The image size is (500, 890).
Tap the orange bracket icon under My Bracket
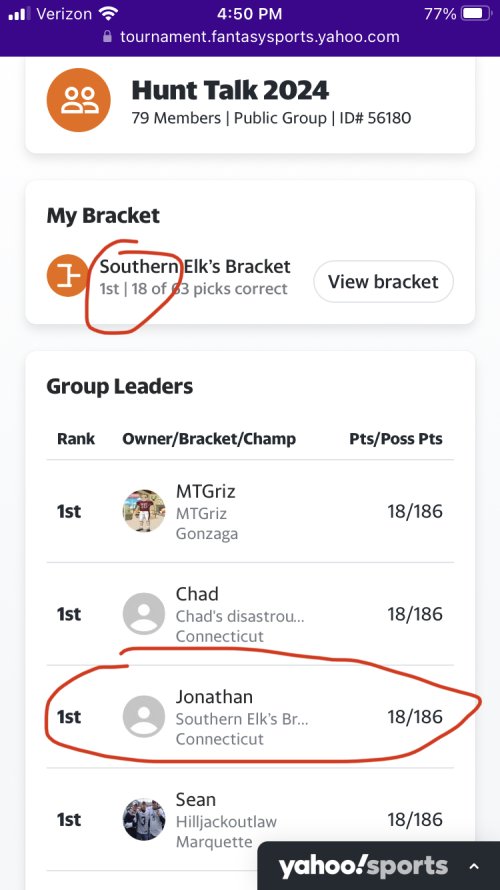[68, 275]
